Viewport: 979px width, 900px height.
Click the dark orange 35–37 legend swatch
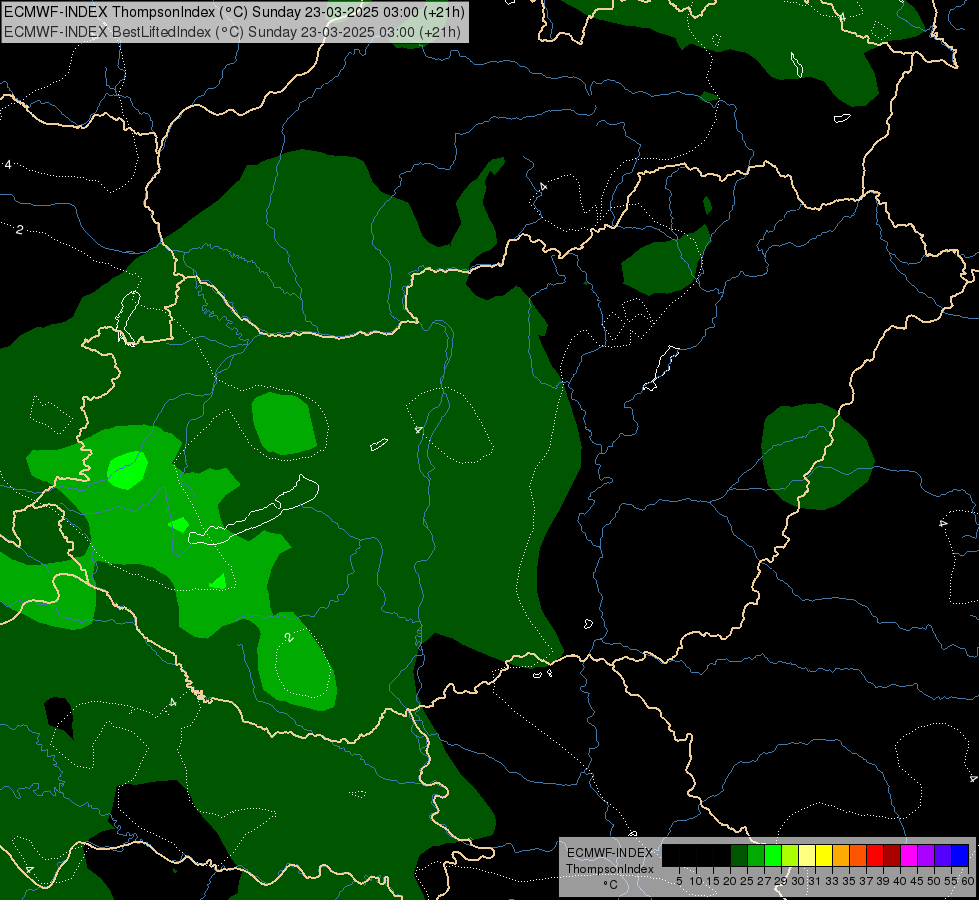pos(858,855)
